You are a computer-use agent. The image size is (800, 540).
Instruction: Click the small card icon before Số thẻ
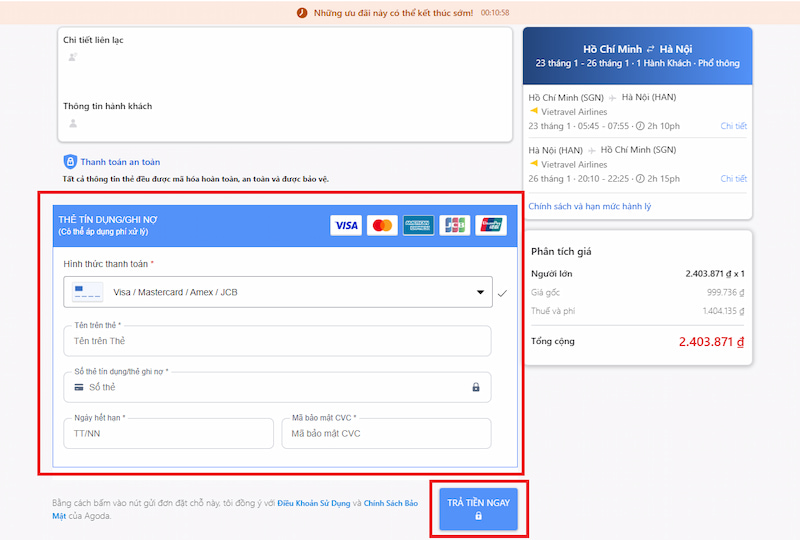tap(79, 387)
